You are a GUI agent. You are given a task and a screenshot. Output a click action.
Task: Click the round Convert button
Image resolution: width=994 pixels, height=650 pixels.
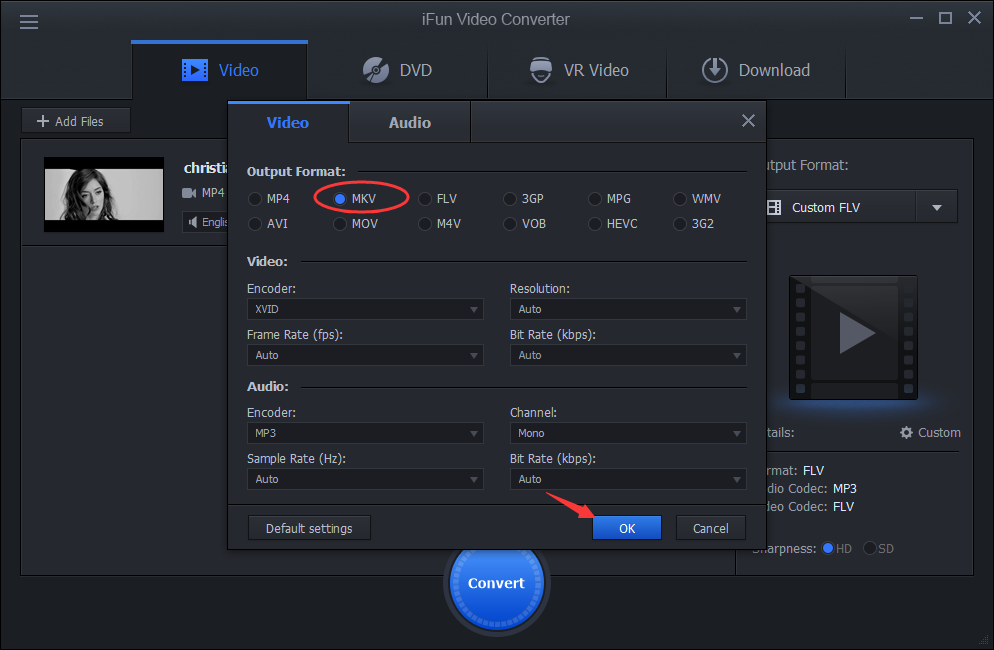pos(496,583)
